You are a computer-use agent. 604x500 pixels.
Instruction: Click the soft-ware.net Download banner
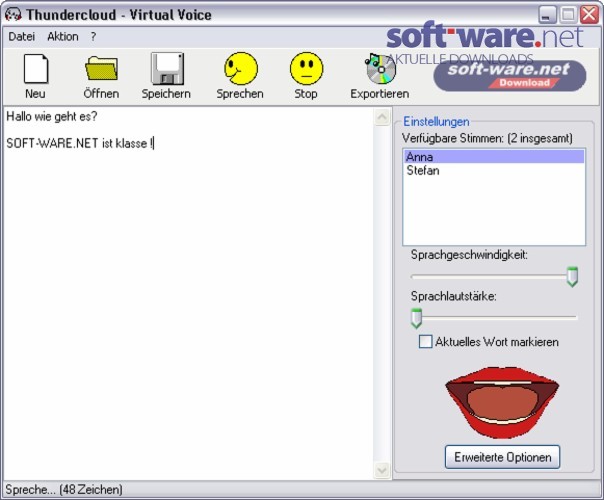coord(510,75)
